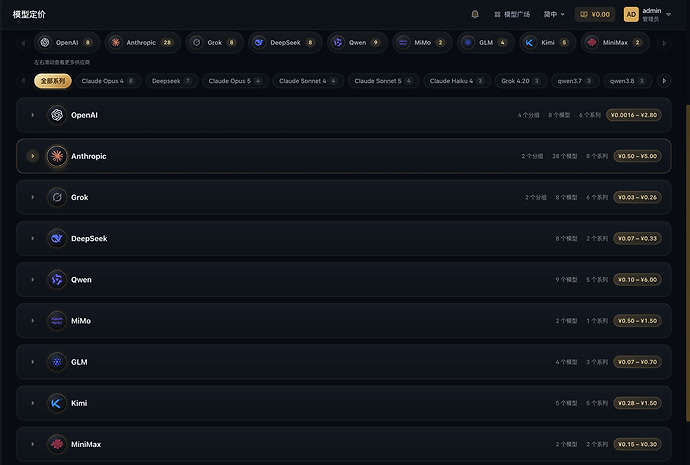The image size is (690, 465).
Task: Click Kimi price range ¥0.28 – ¥1.50
Action: [x=637, y=403]
